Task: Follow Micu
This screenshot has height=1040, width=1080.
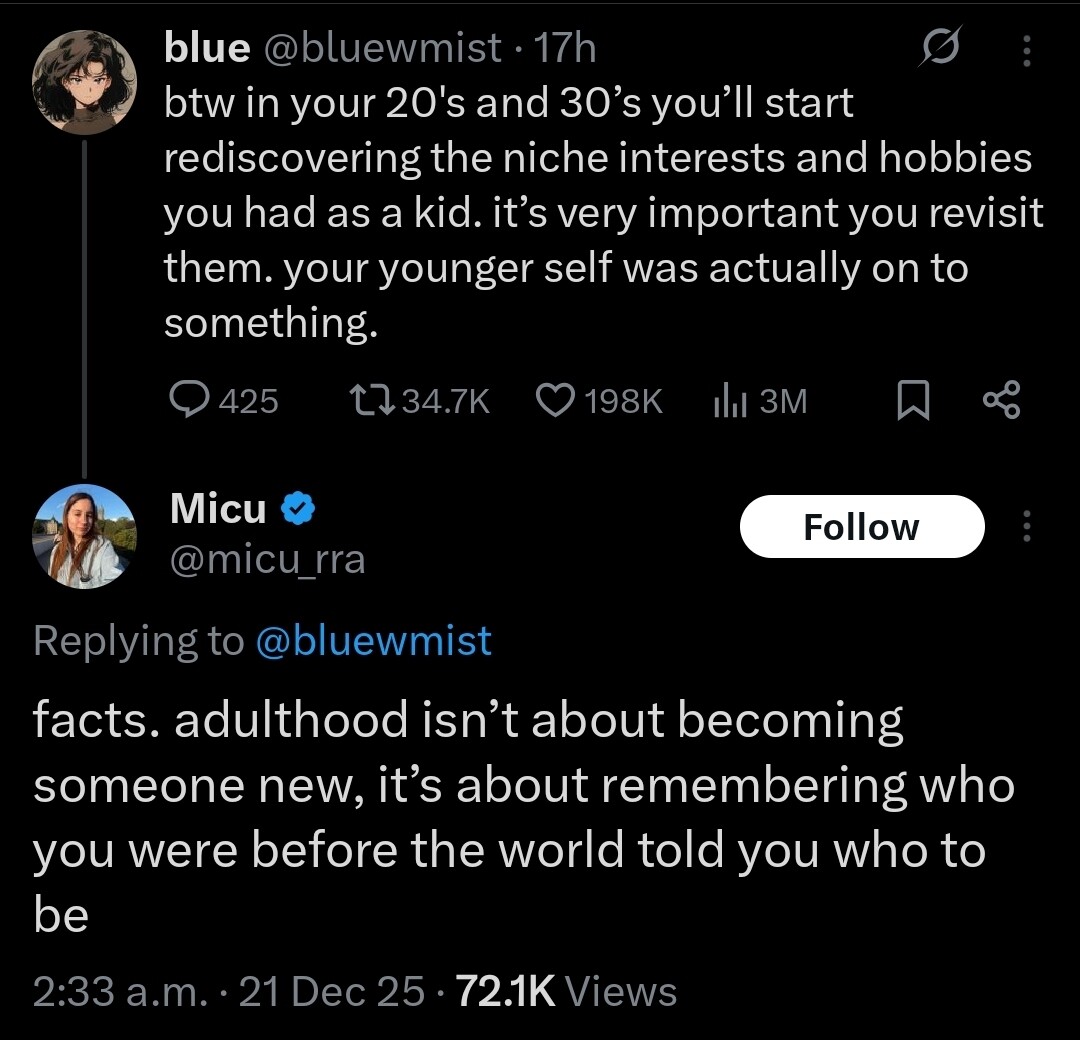Action: point(861,527)
